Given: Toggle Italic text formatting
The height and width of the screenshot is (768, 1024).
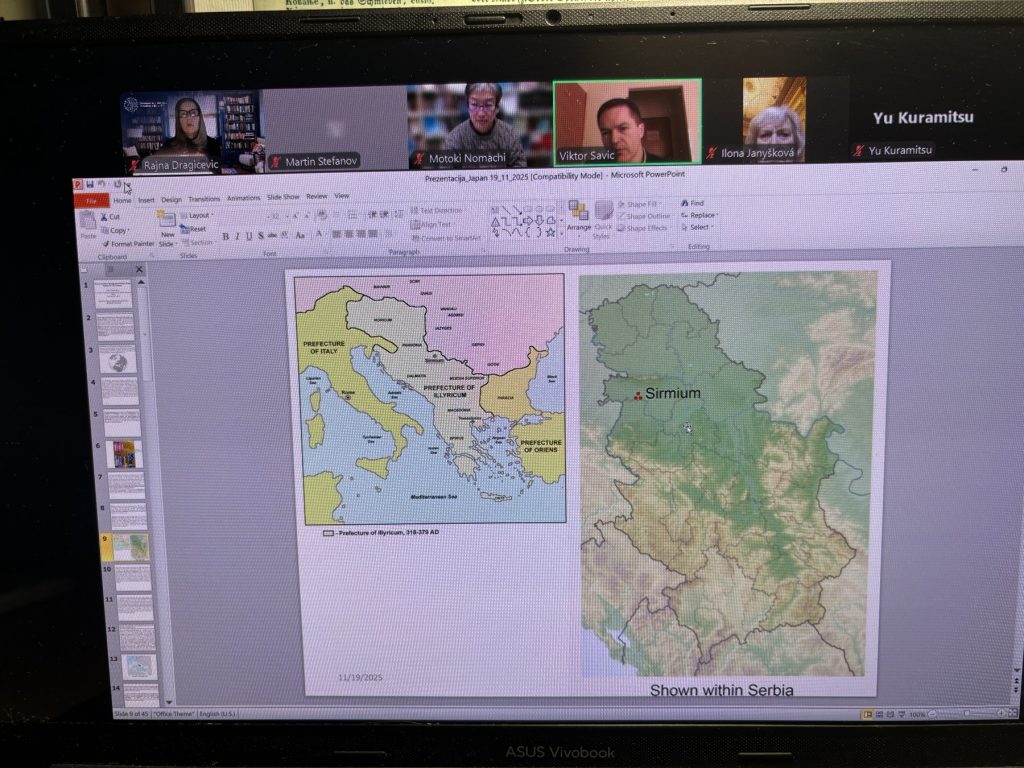Looking at the screenshot, I should 237,236.
